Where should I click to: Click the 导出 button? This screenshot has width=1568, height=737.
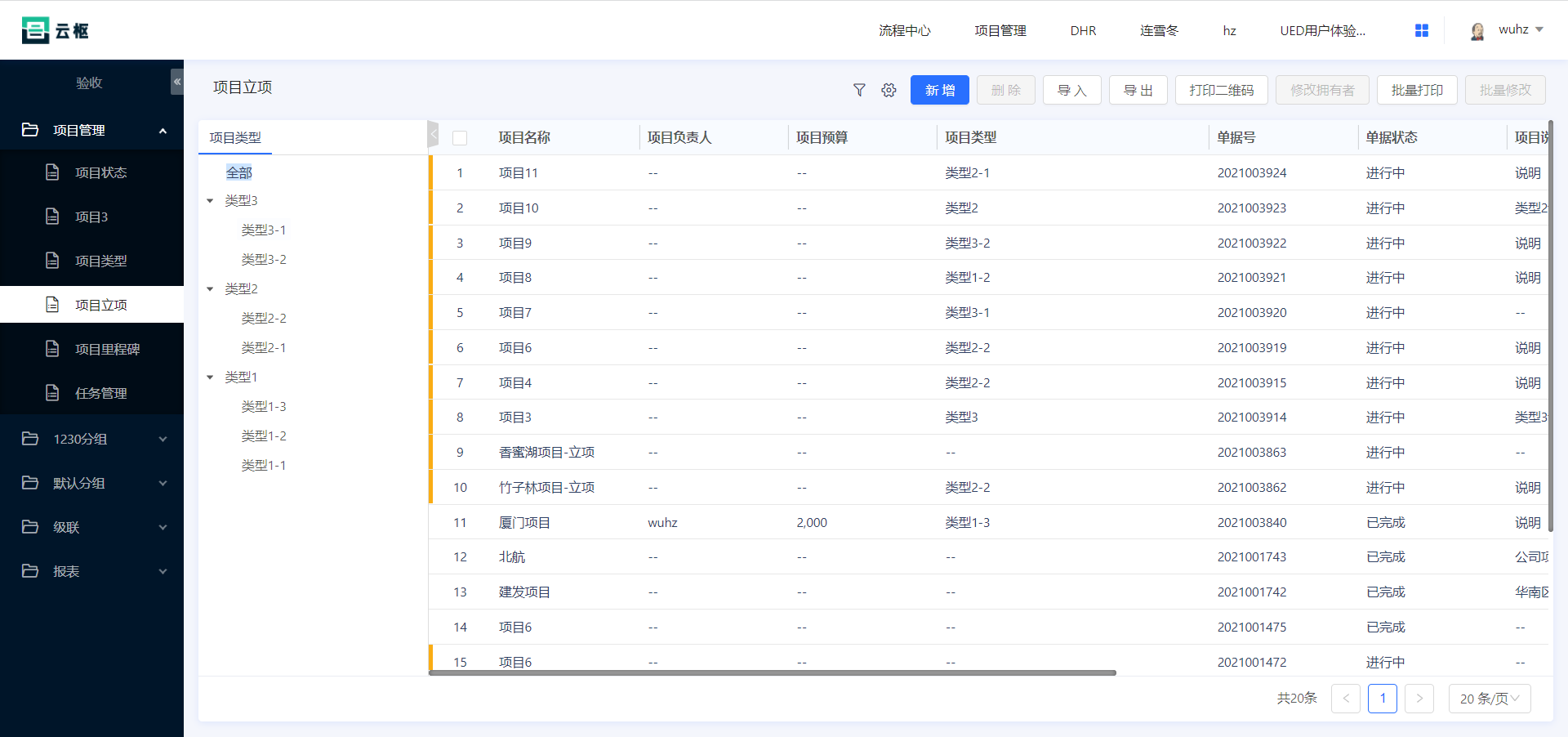(1138, 90)
